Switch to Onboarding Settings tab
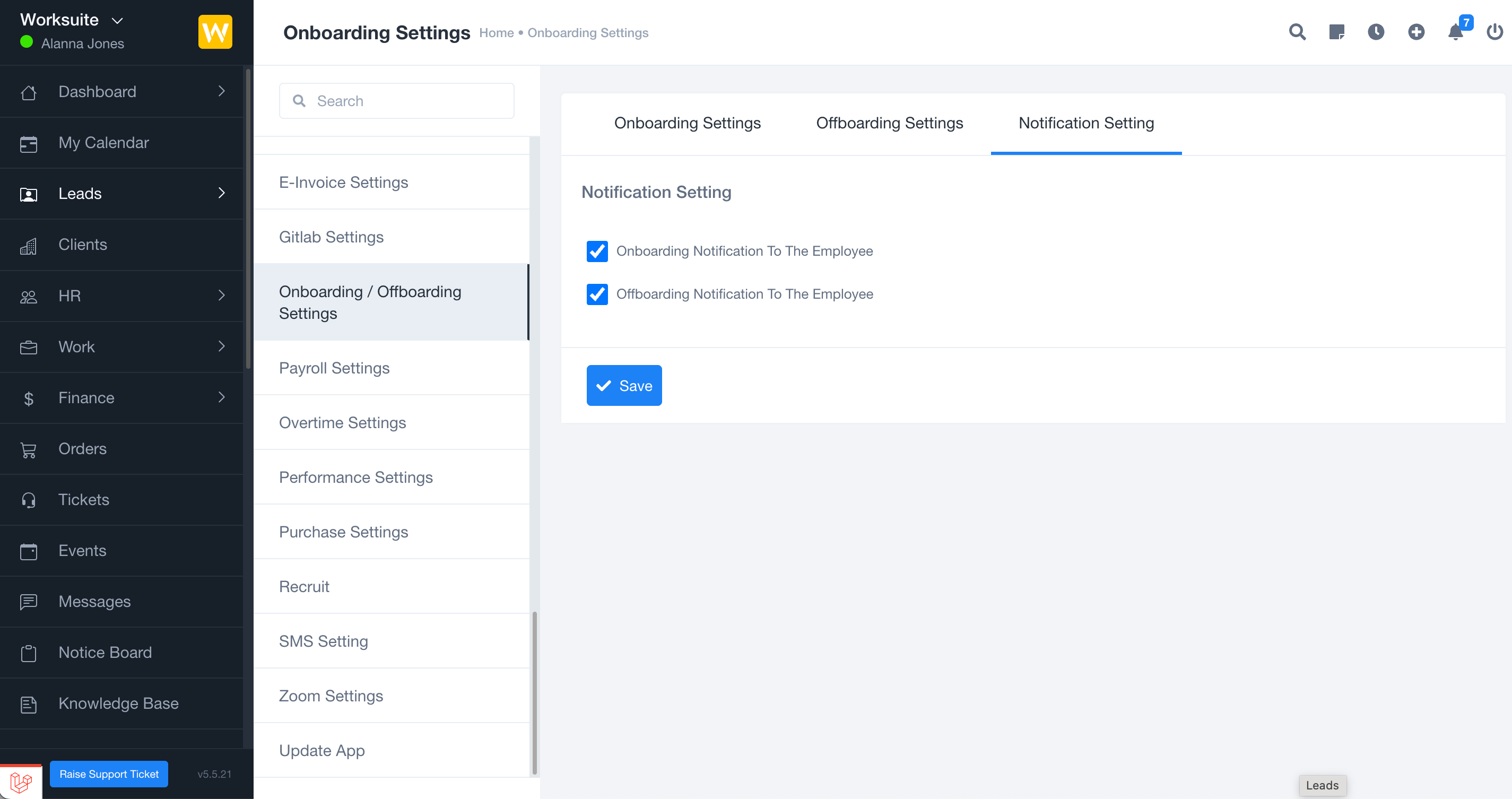Viewport: 1512px width, 799px height. [x=687, y=123]
